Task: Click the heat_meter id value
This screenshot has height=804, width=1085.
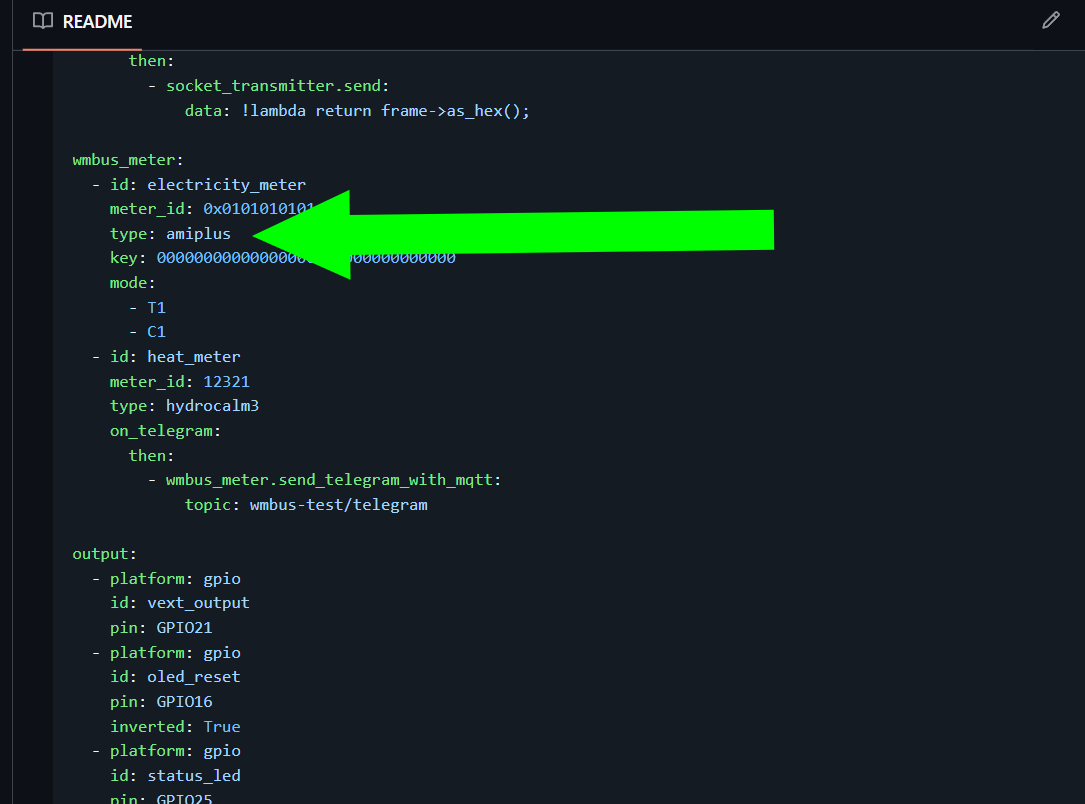Action: pos(193,357)
